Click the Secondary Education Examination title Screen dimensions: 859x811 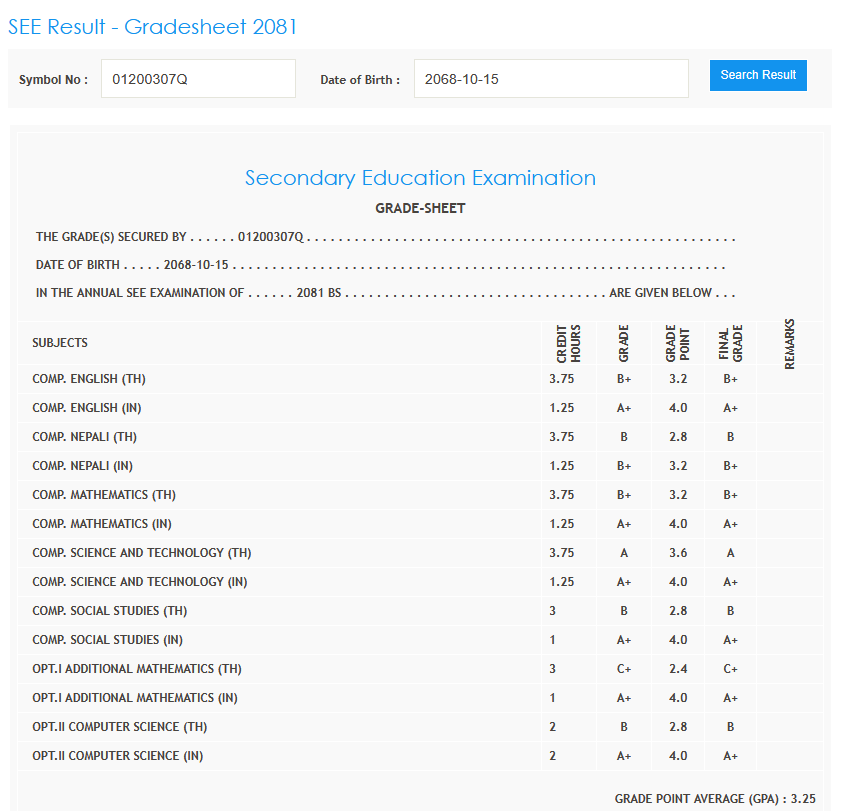420,178
